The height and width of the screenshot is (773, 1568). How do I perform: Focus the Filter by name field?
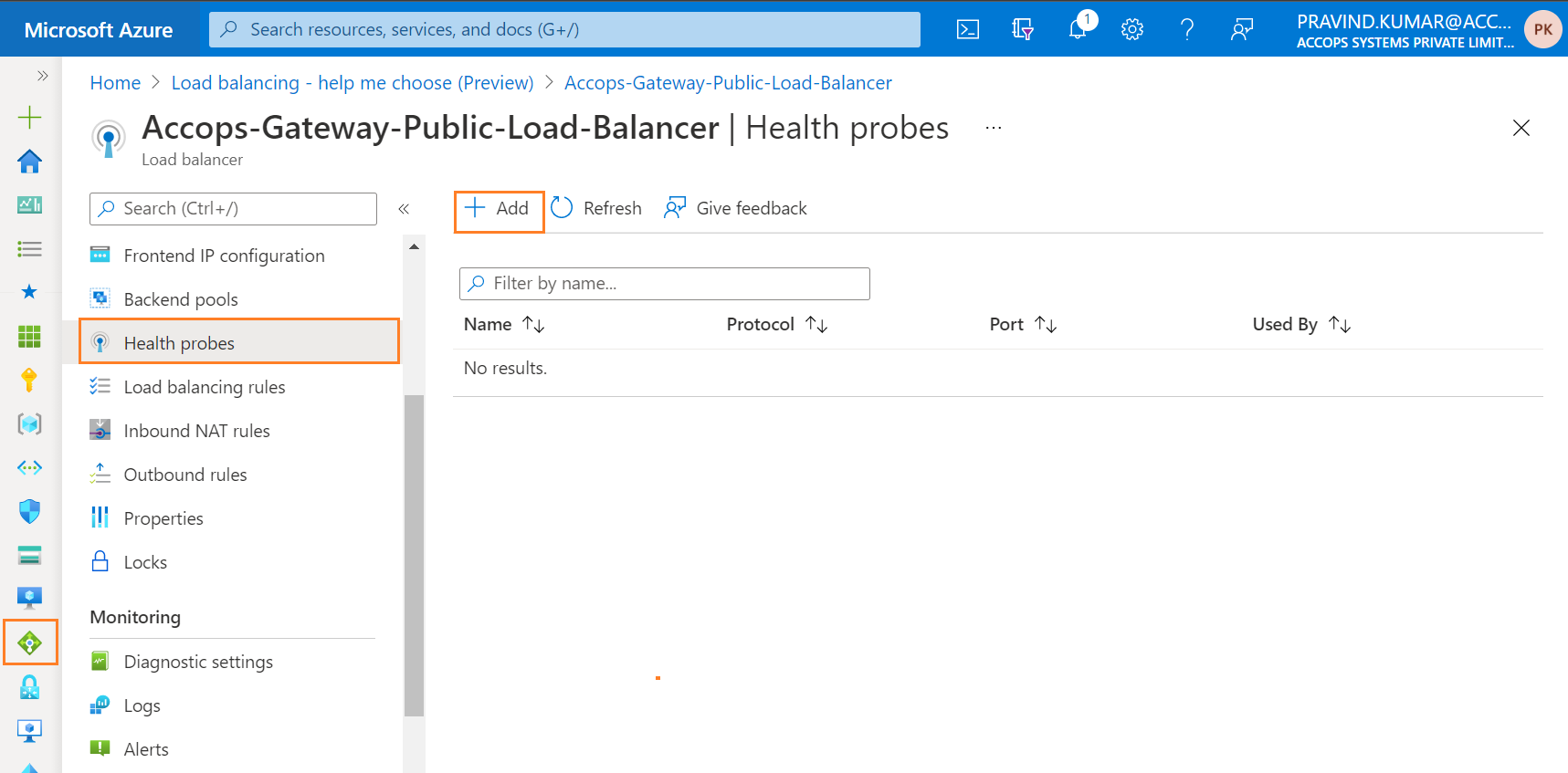(664, 284)
